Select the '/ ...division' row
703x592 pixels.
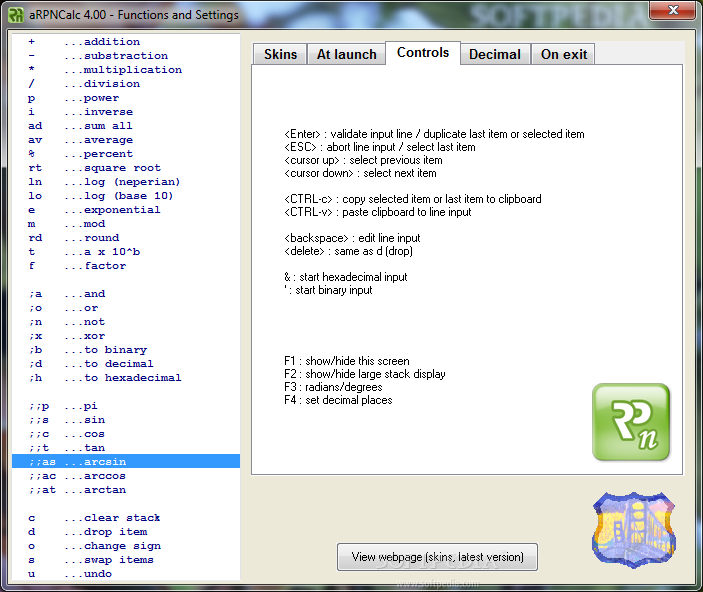click(126, 83)
